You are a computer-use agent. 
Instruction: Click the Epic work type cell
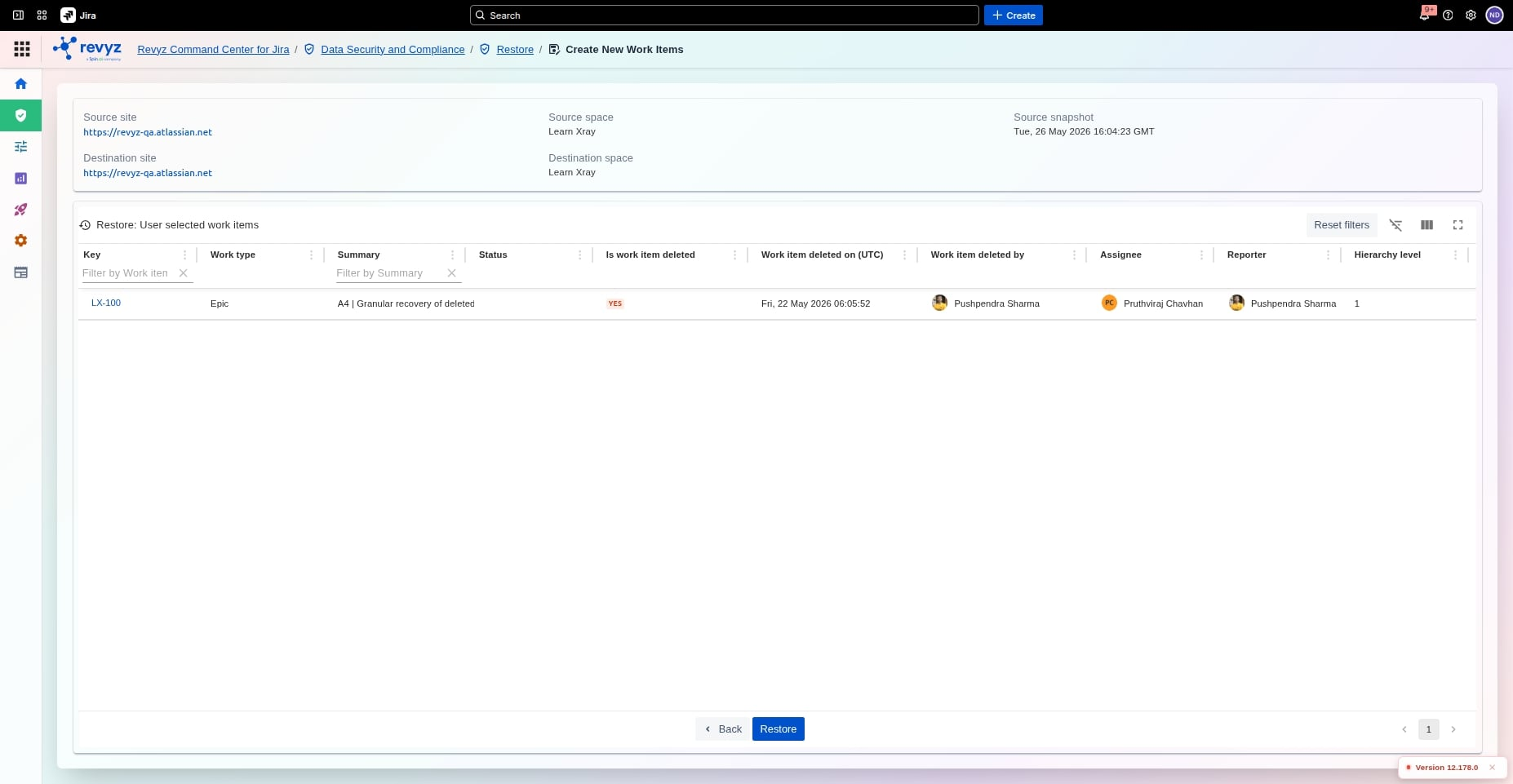point(220,303)
